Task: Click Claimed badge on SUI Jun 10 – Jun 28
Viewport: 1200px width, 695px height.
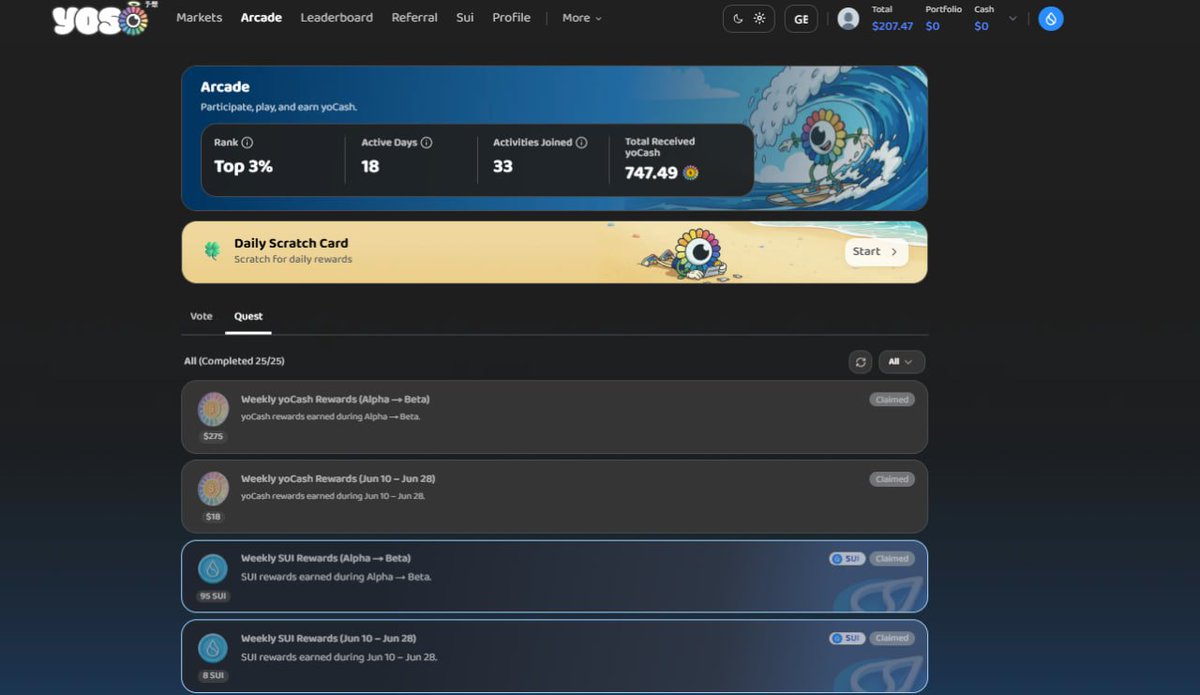Action: (891, 638)
